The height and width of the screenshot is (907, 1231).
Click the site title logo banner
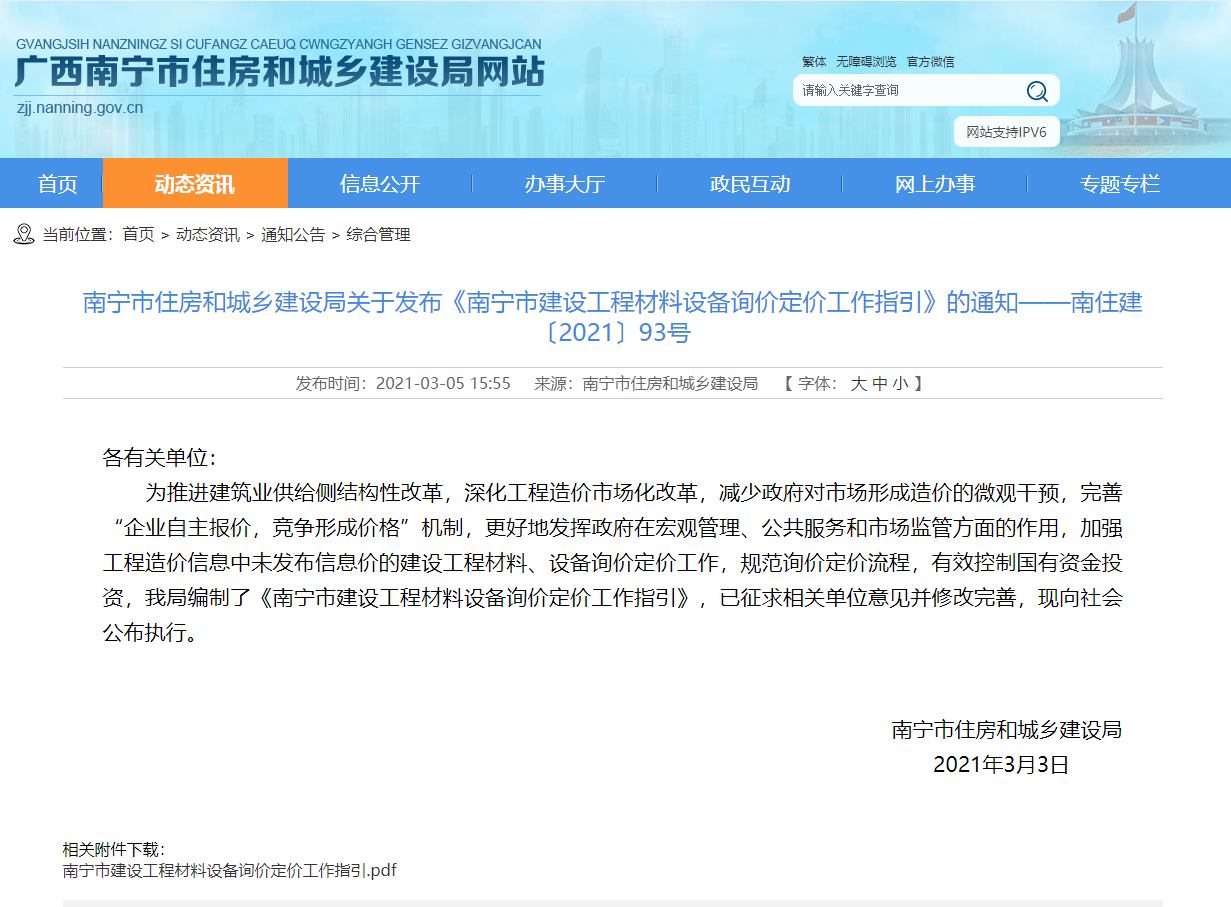[x=279, y=74]
